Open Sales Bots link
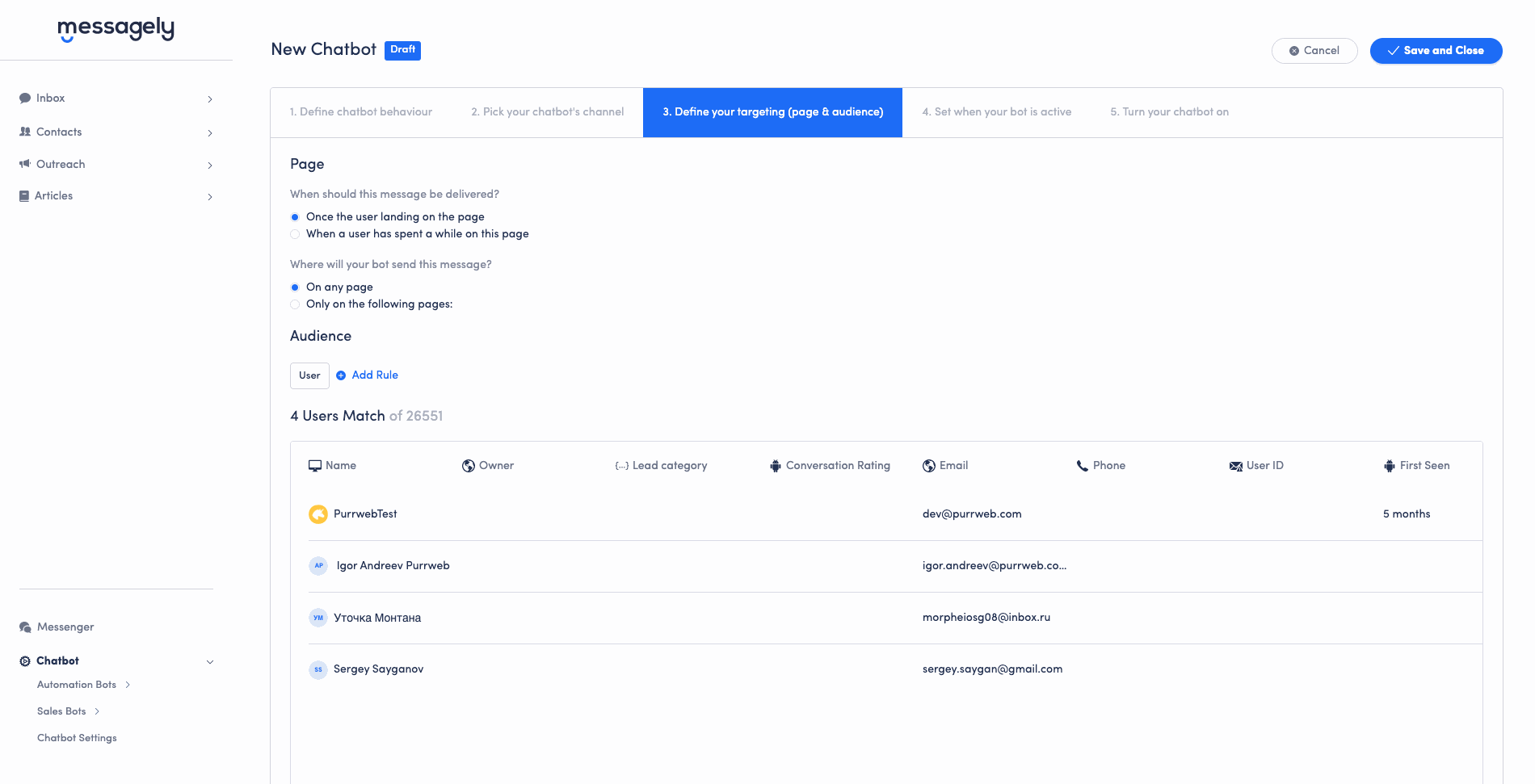This screenshot has height=784, width=1535. coord(61,711)
